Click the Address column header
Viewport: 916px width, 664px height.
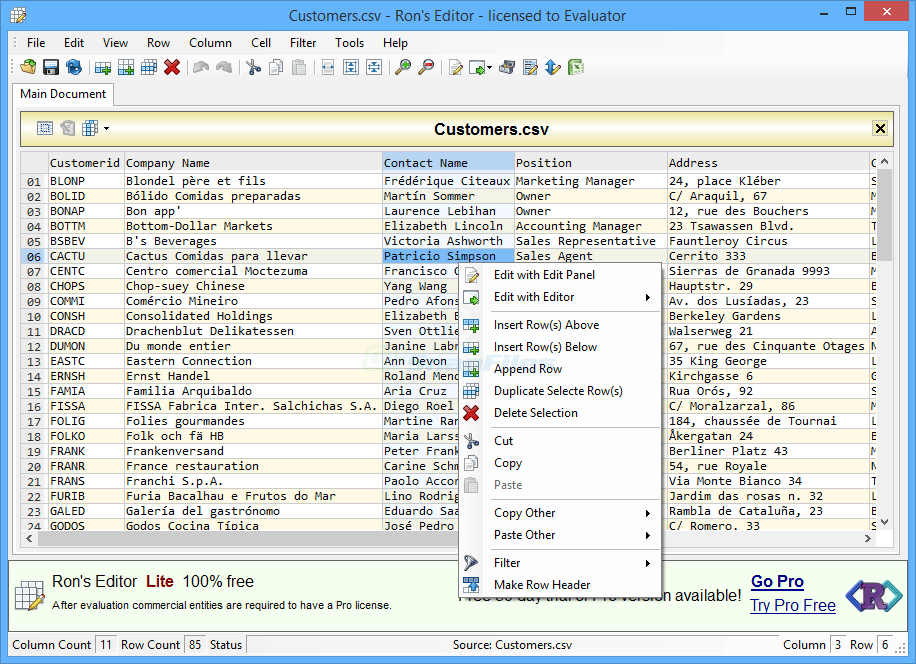(x=768, y=163)
